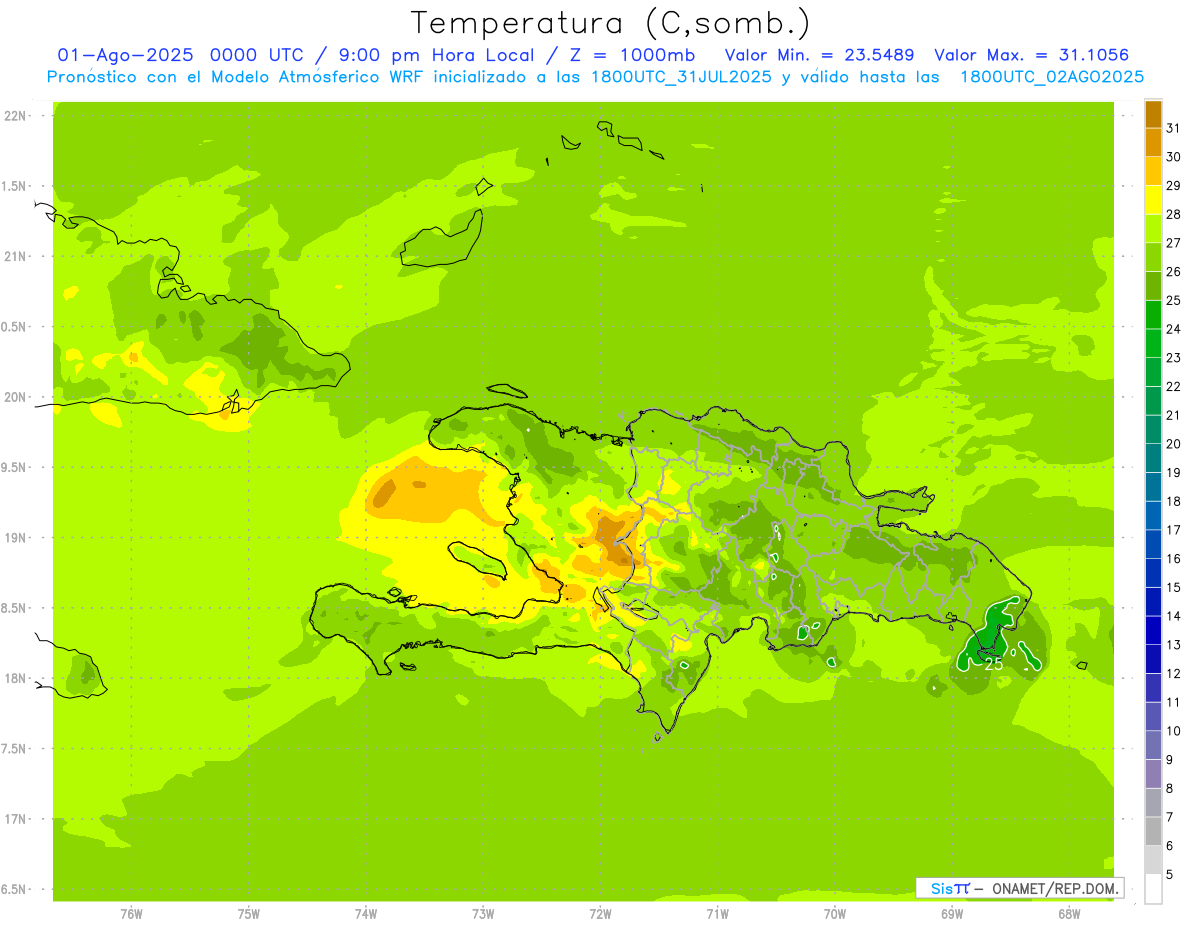1200x927 pixels.
Task: Click the '19N' latitude axis label
Action: click(x=14, y=538)
